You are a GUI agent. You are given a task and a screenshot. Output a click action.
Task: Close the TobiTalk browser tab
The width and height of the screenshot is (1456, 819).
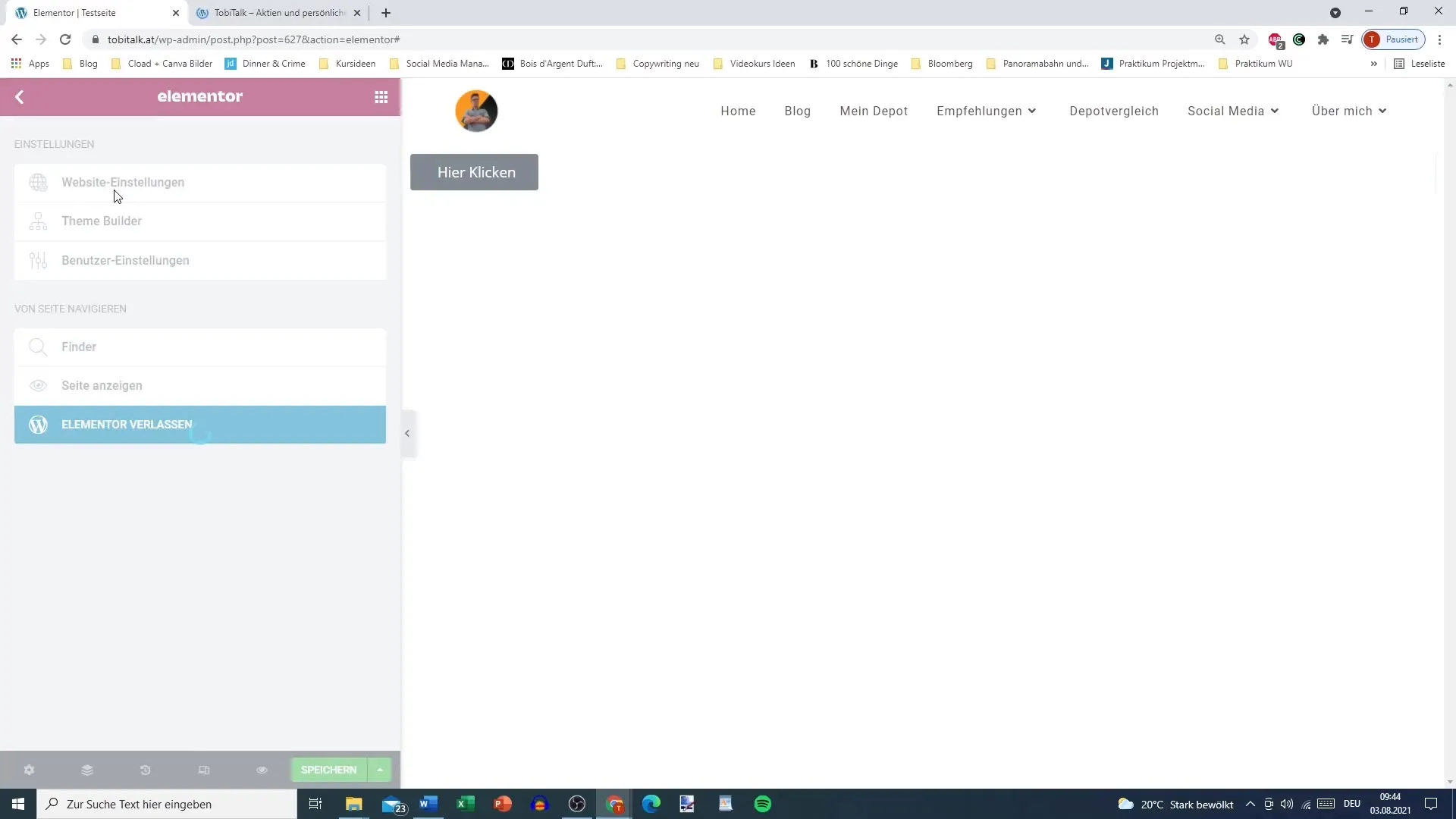(357, 13)
